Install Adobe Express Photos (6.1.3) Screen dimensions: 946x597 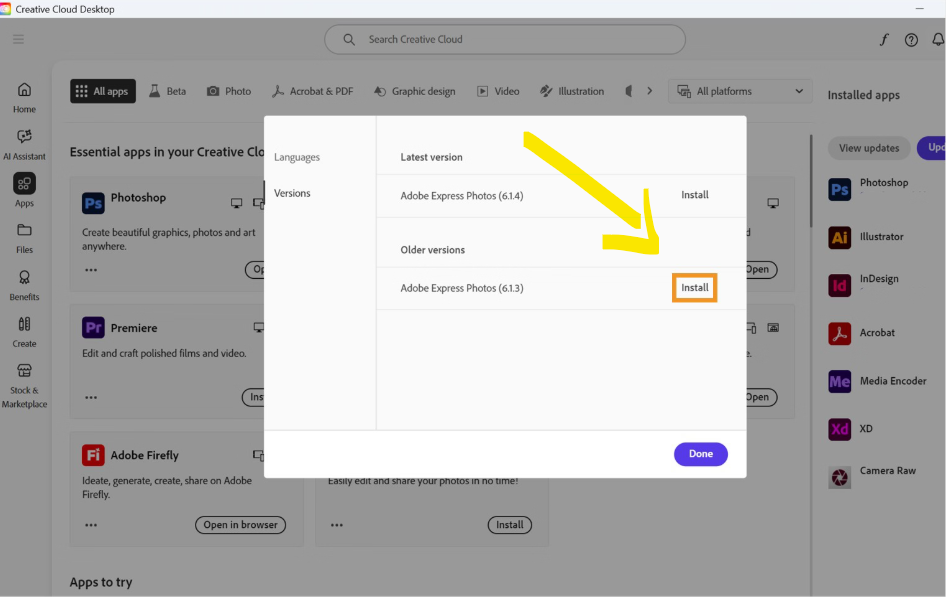(x=695, y=288)
